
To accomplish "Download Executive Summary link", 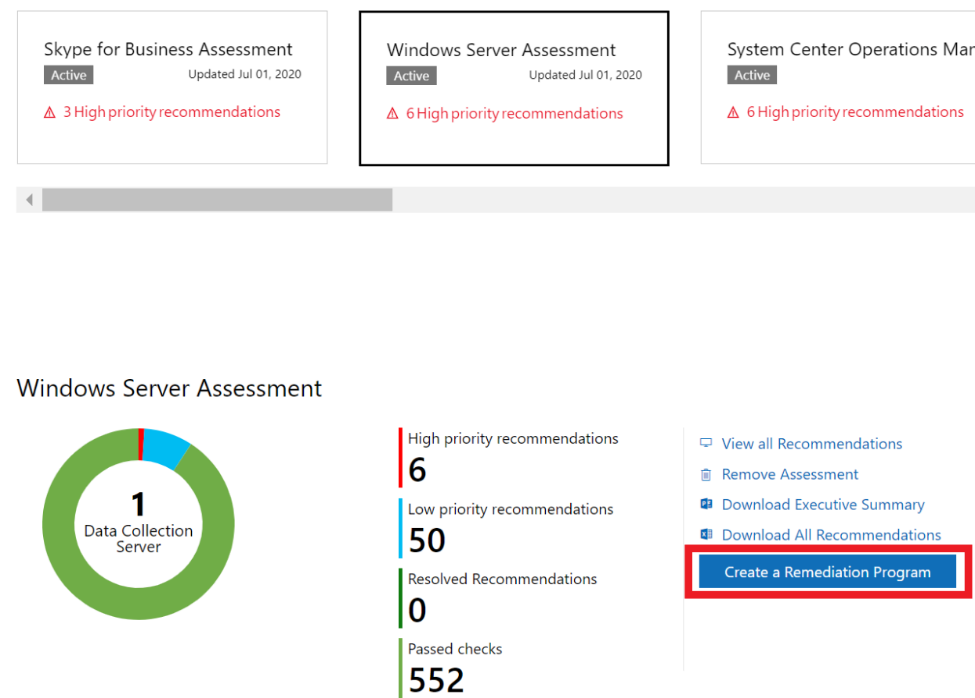I will (x=823, y=505).
